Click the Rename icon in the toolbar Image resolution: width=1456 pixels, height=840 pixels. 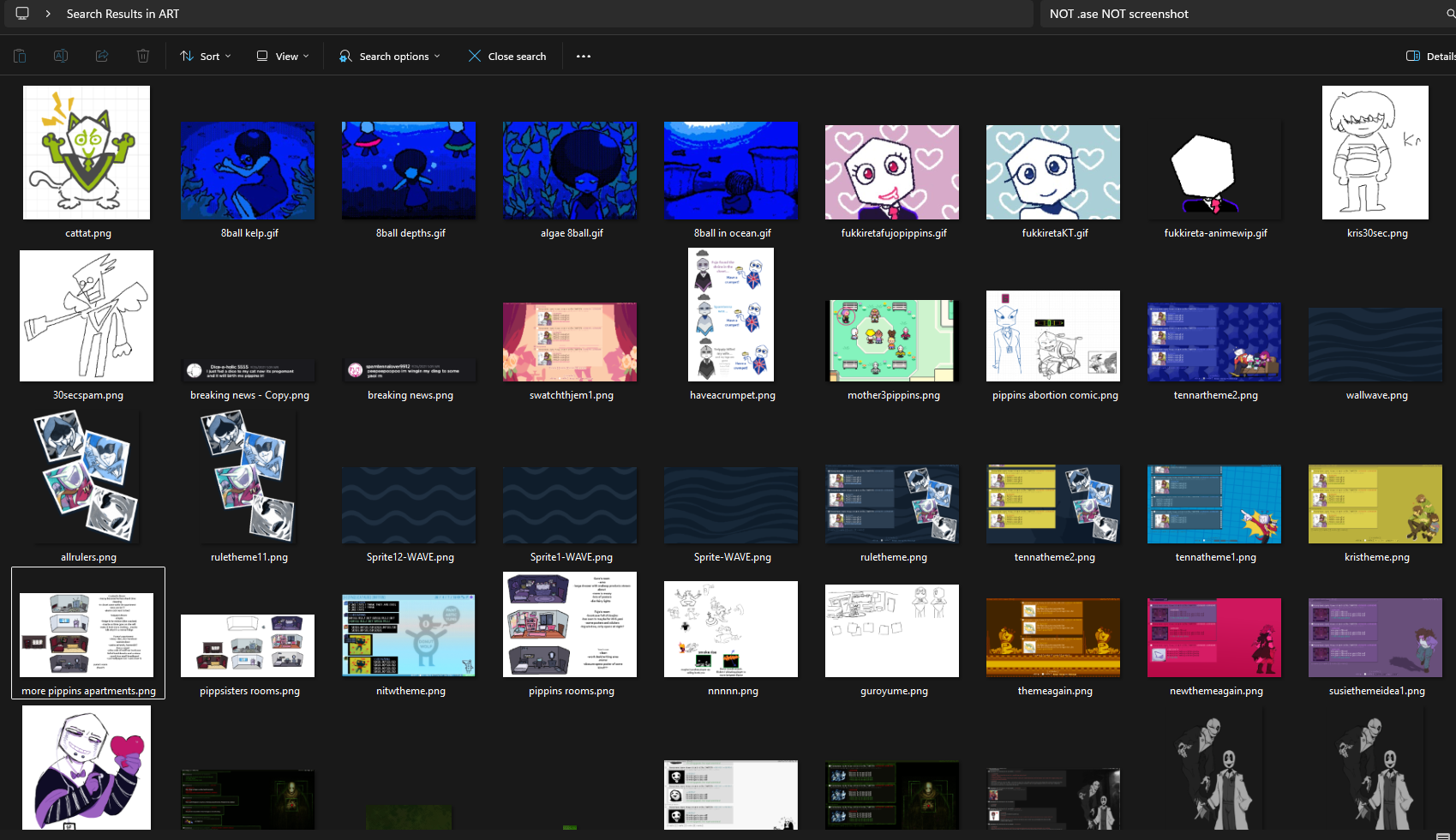tap(61, 57)
